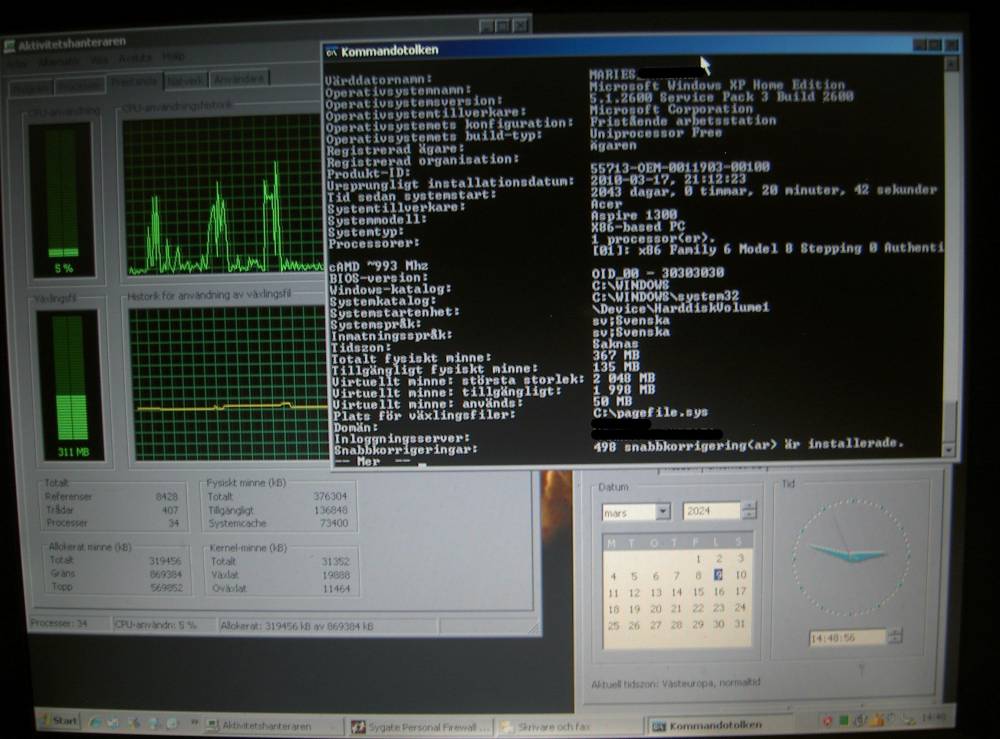
Task: Click Kommandotolken title bar cmd icon
Action: pos(332,52)
